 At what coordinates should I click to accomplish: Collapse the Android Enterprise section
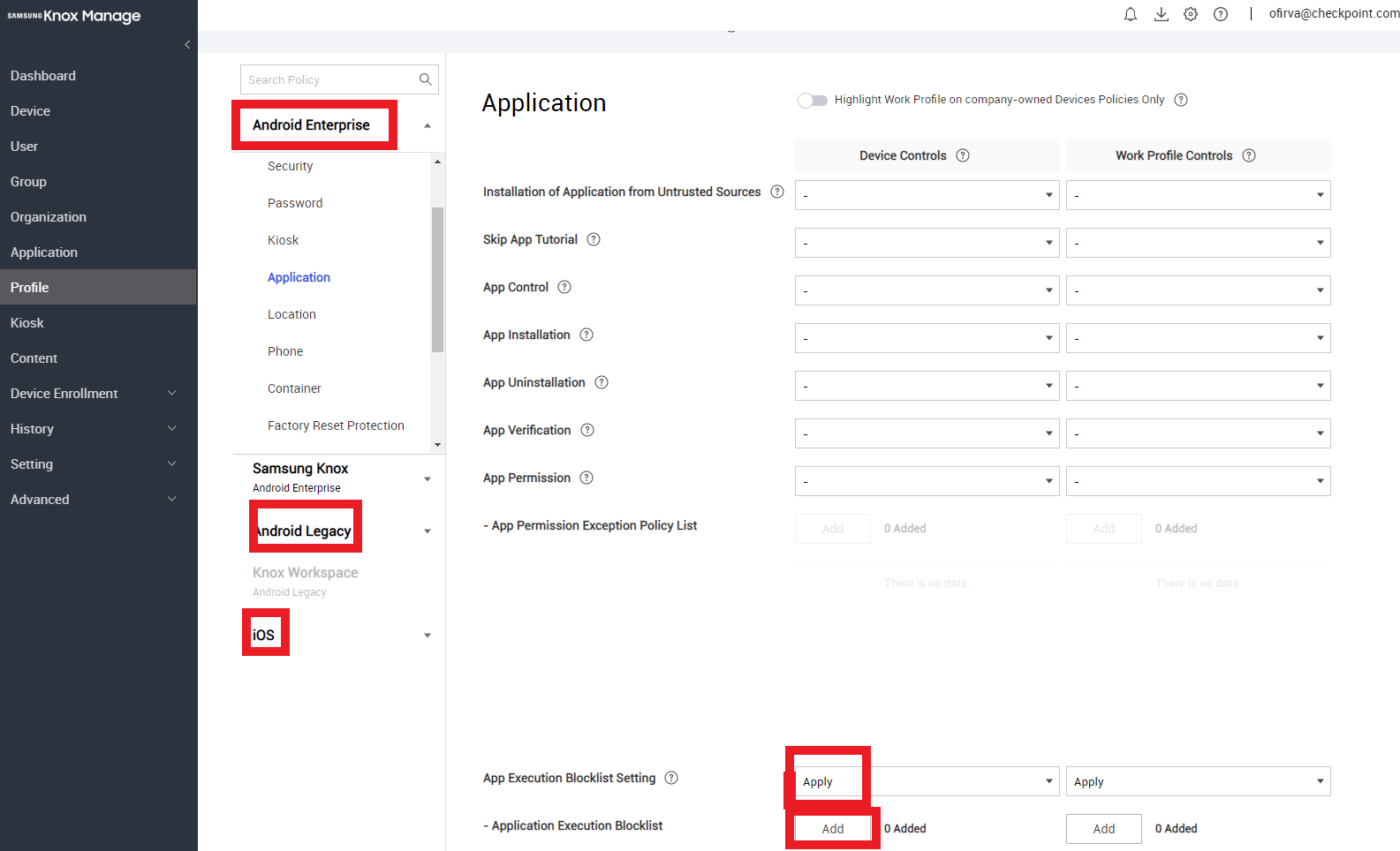(x=428, y=125)
